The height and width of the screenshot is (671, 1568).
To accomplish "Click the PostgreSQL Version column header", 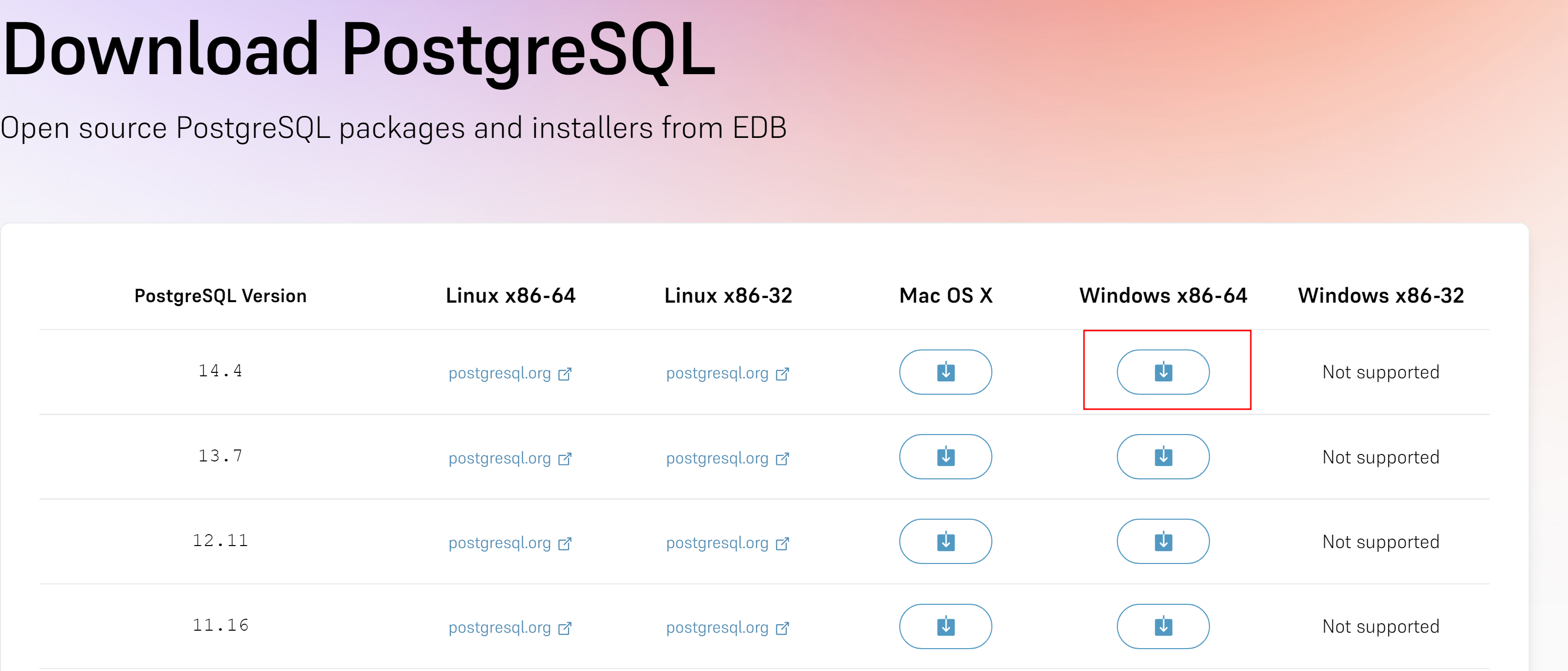I will (x=221, y=296).
